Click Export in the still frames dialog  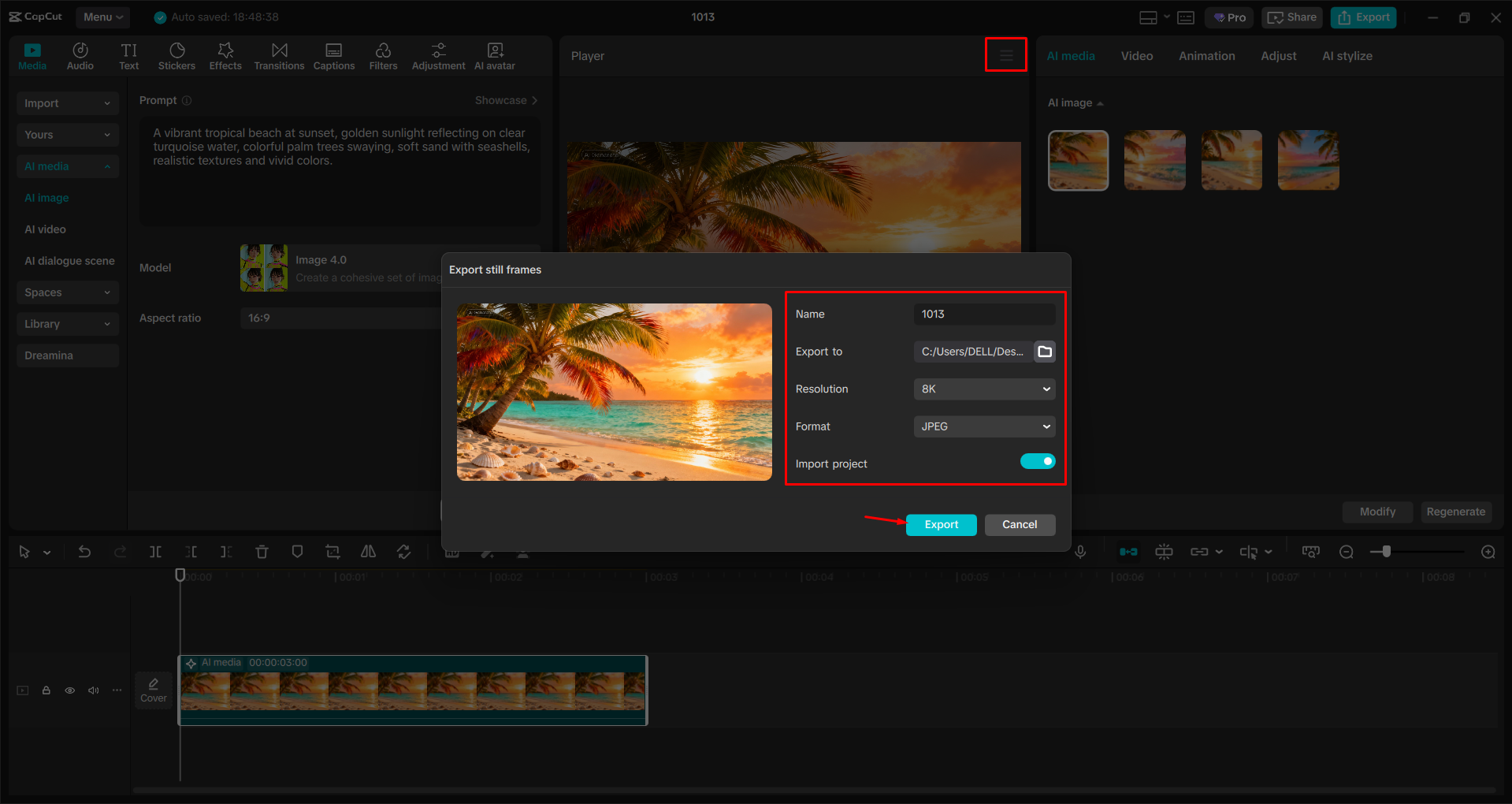click(941, 524)
